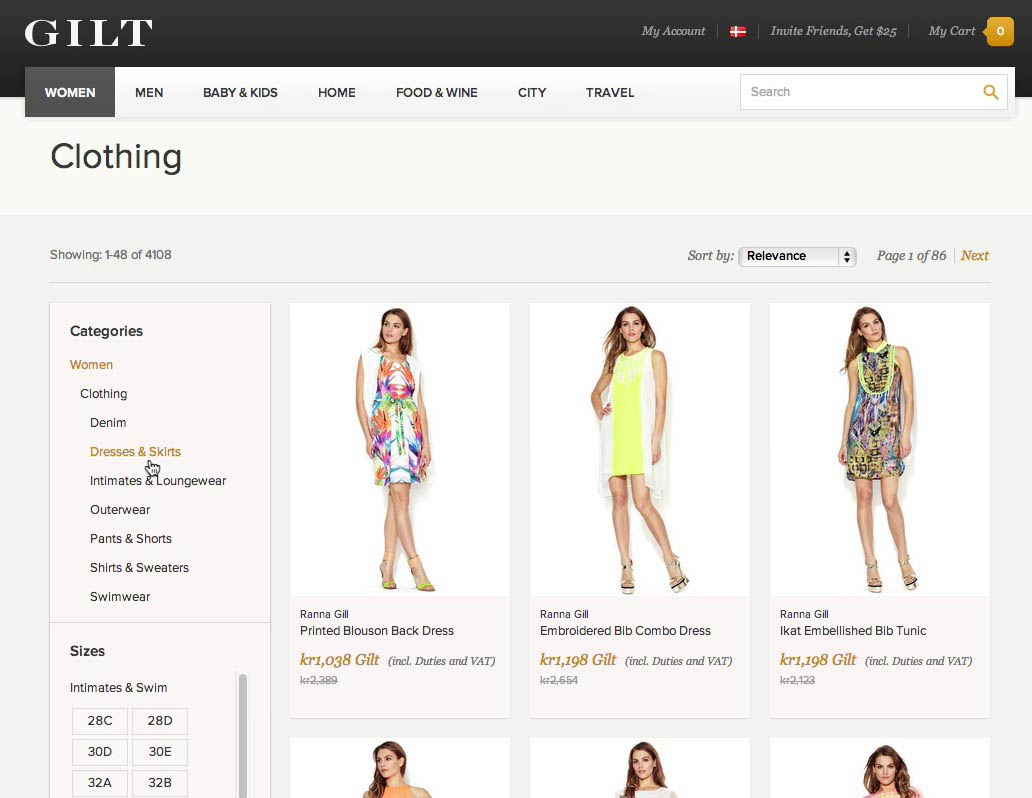
Task: Open the shopping cart count badge
Action: tap(999, 31)
